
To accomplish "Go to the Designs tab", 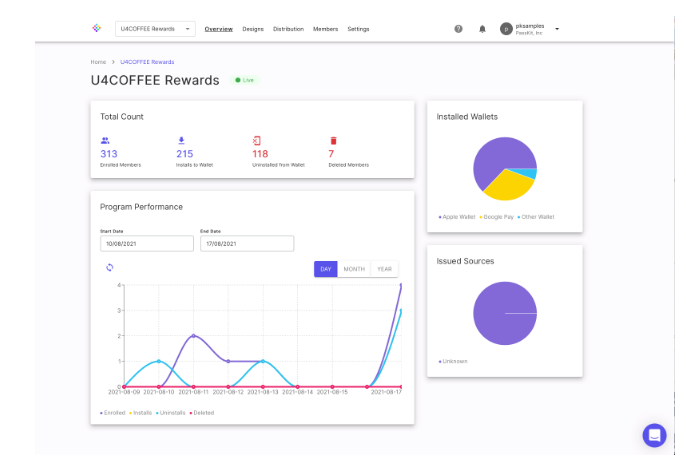I will (253, 29).
